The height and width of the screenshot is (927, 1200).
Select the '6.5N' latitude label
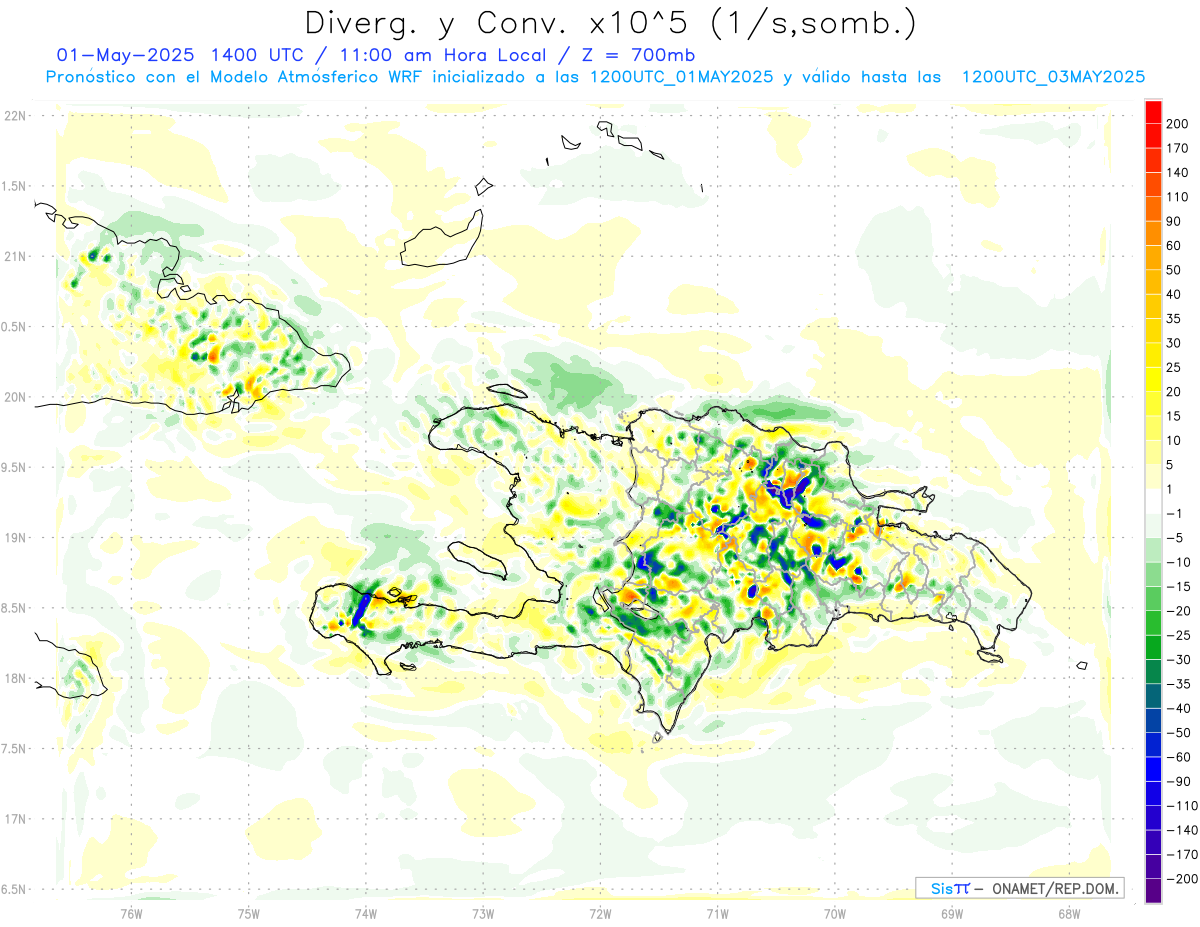14,889
